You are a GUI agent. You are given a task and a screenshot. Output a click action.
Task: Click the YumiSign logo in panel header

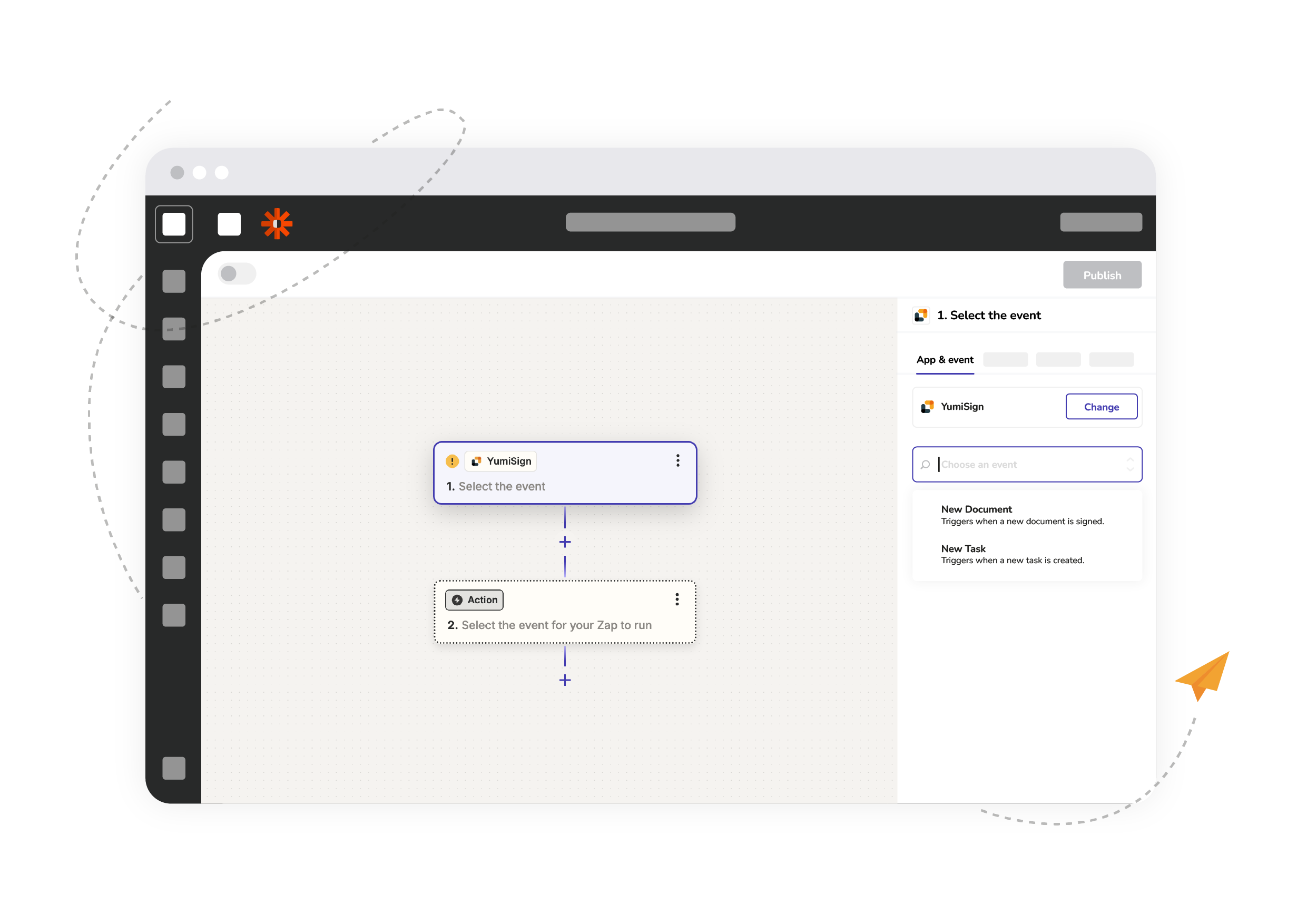[921, 315]
